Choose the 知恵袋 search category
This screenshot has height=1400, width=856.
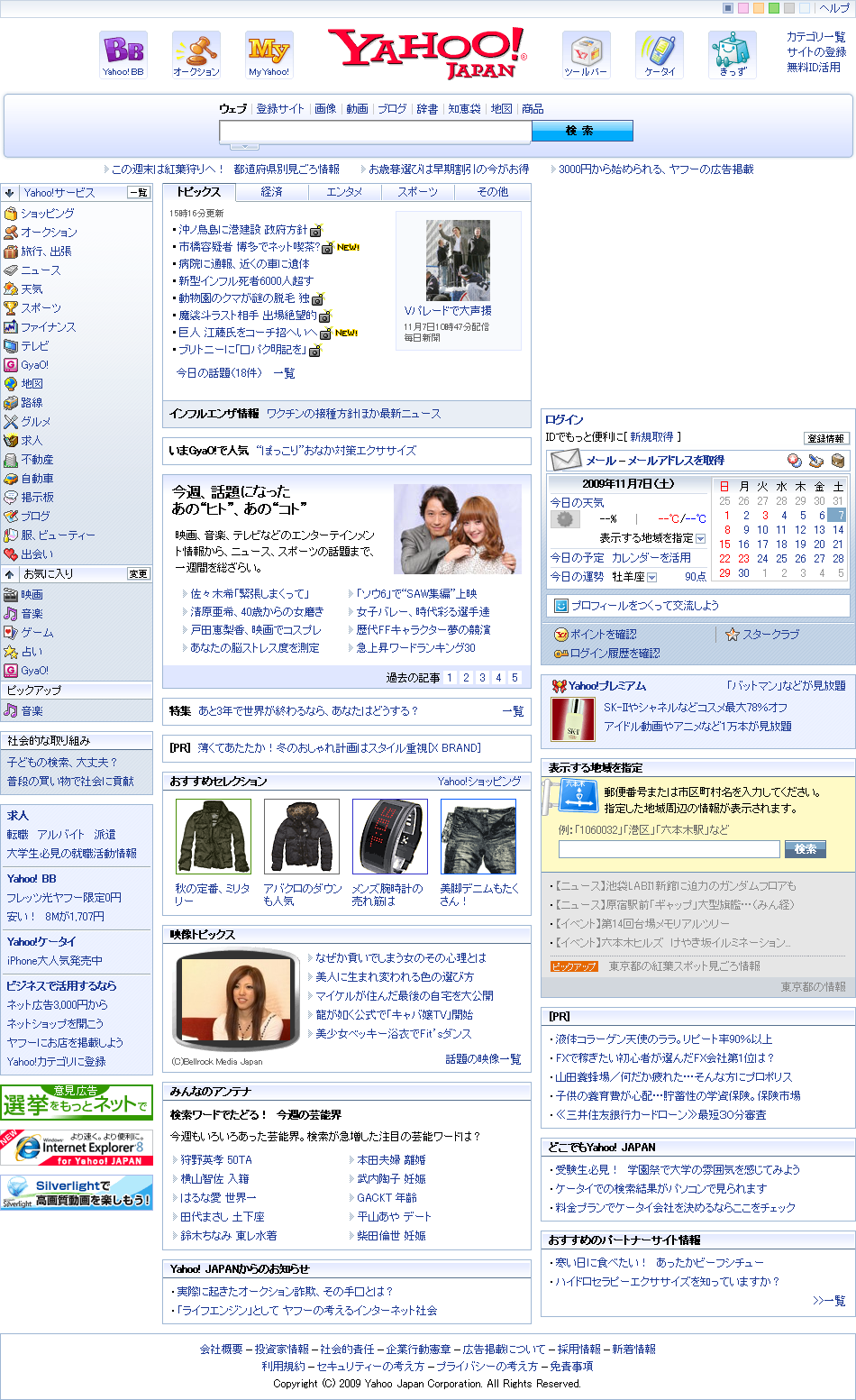[464, 109]
